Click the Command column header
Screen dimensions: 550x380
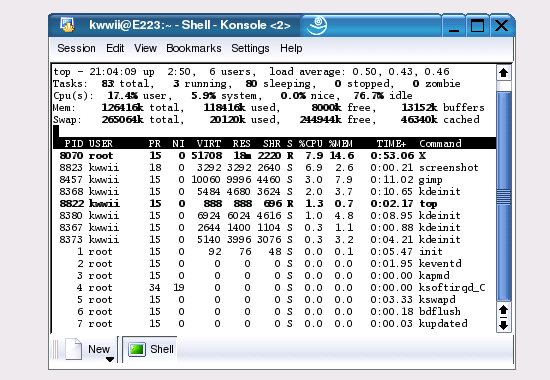click(x=440, y=144)
